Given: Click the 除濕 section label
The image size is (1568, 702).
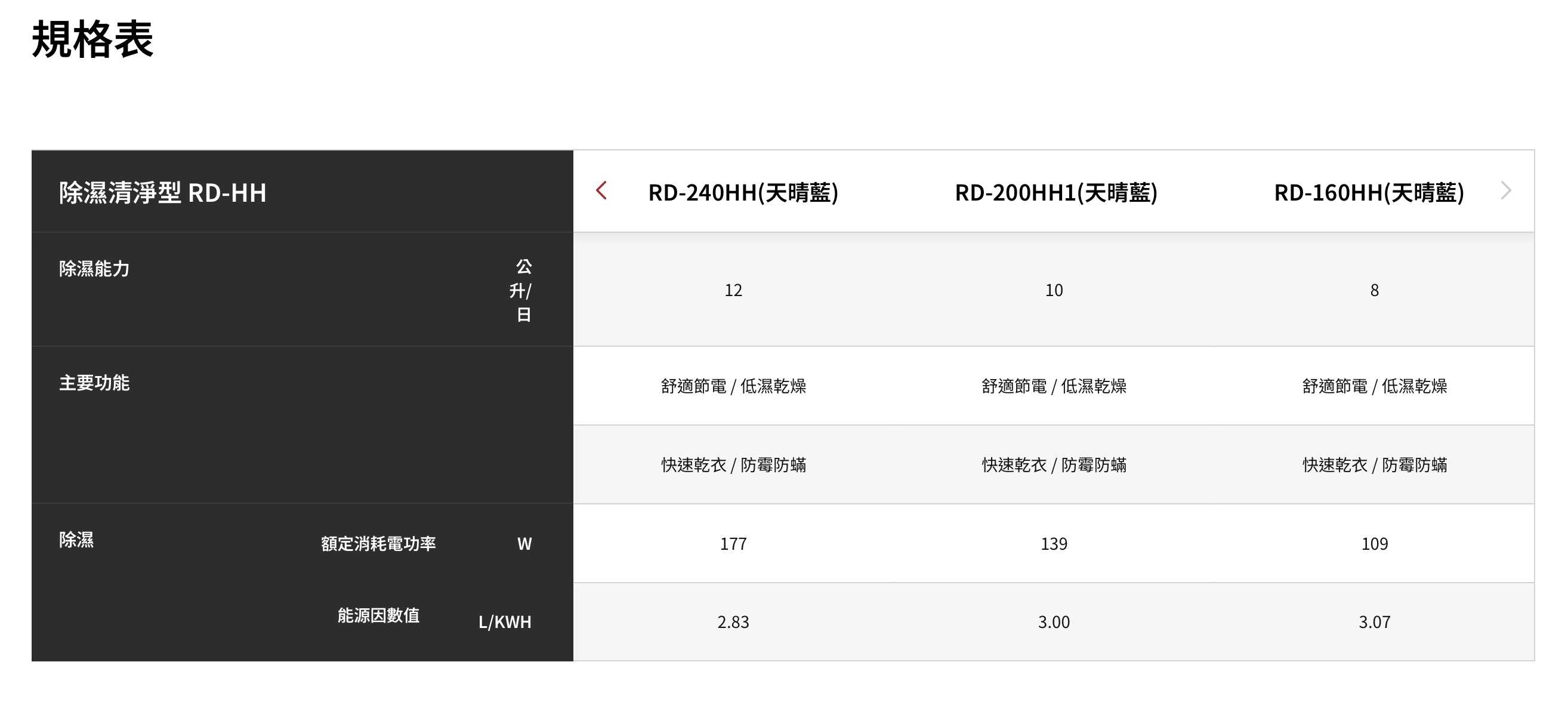Looking at the screenshot, I should (x=76, y=540).
